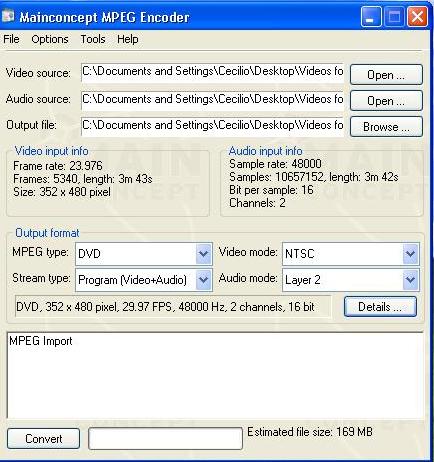Open the Options menu
This screenshot has width=434, height=462.
50,39
